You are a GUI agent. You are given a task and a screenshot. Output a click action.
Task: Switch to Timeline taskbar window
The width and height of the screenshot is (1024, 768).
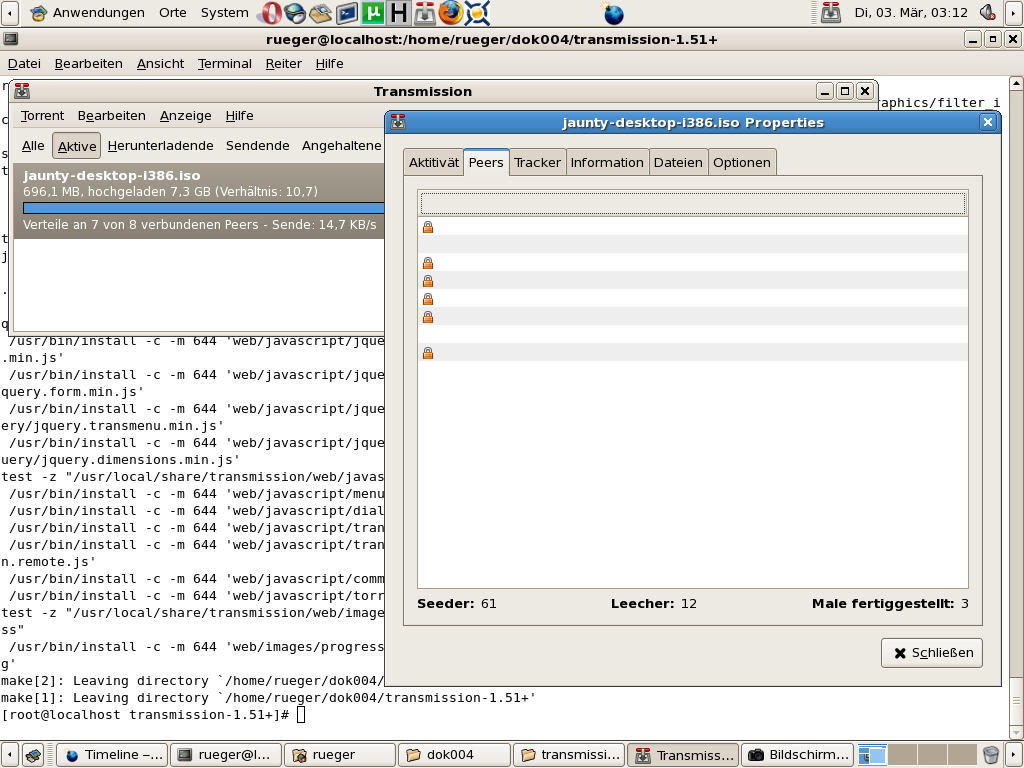tap(112, 755)
